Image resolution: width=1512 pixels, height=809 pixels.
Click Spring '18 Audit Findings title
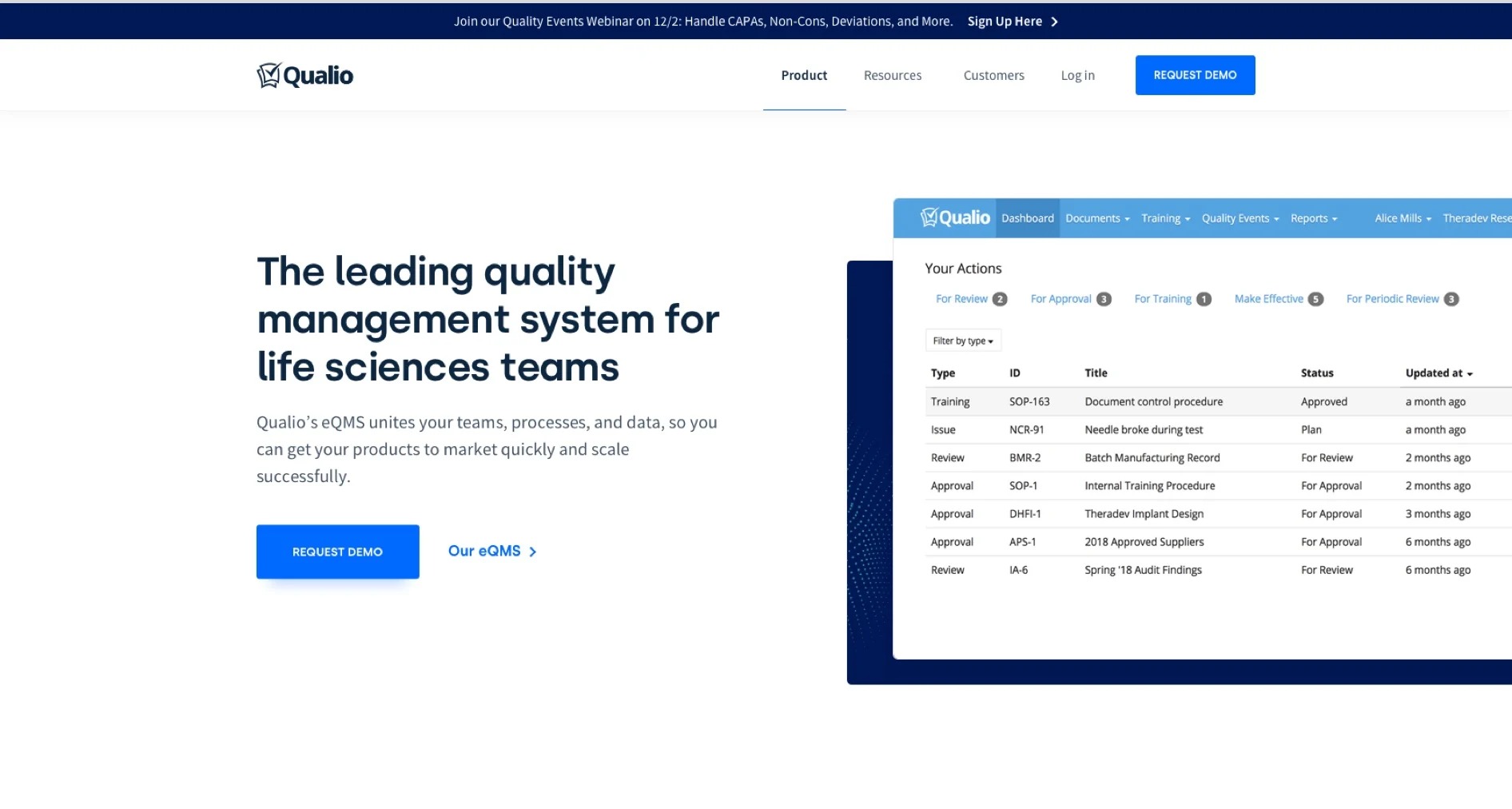pyautogui.click(x=1143, y=570)
